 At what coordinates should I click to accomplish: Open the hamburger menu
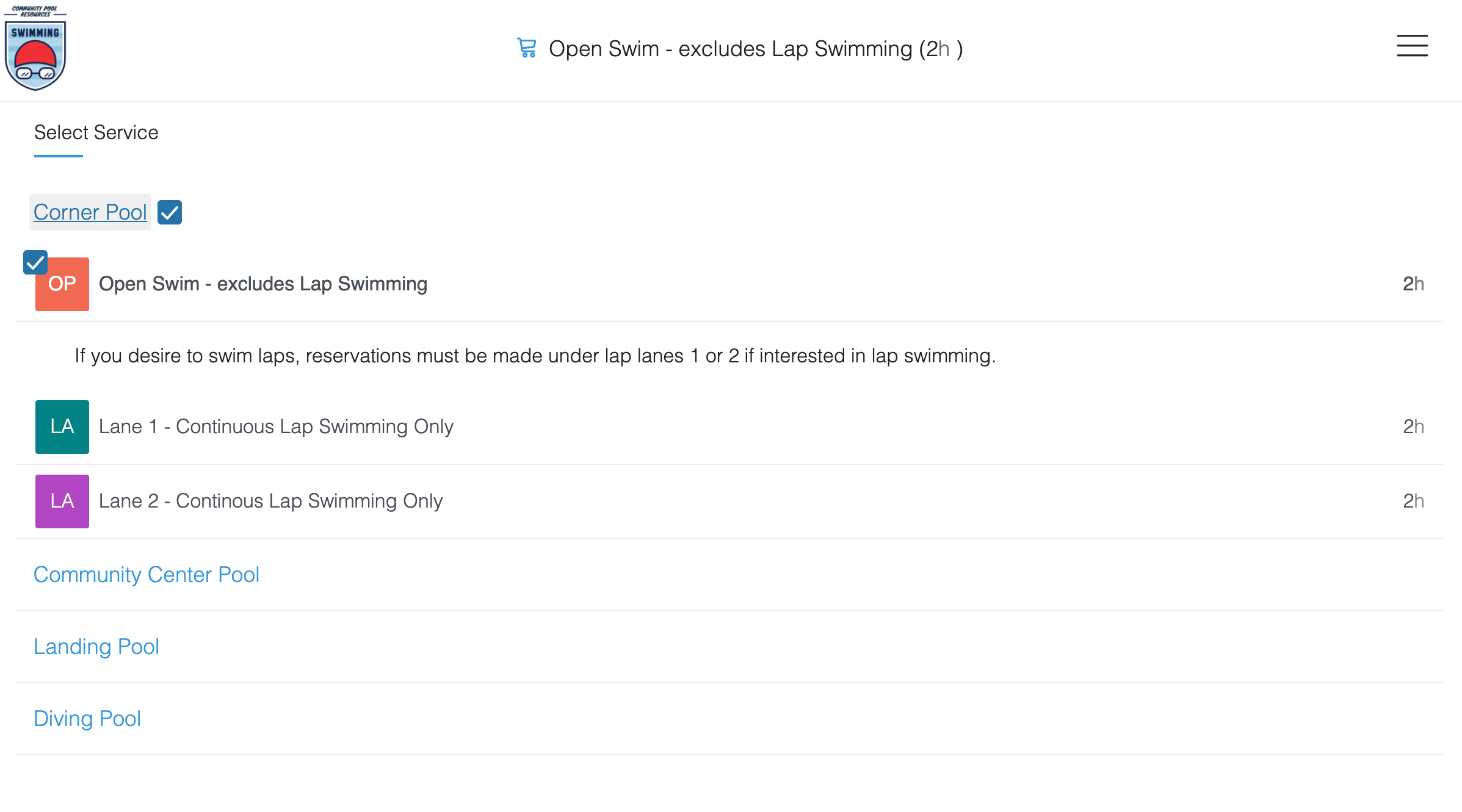click(1412, 46)
